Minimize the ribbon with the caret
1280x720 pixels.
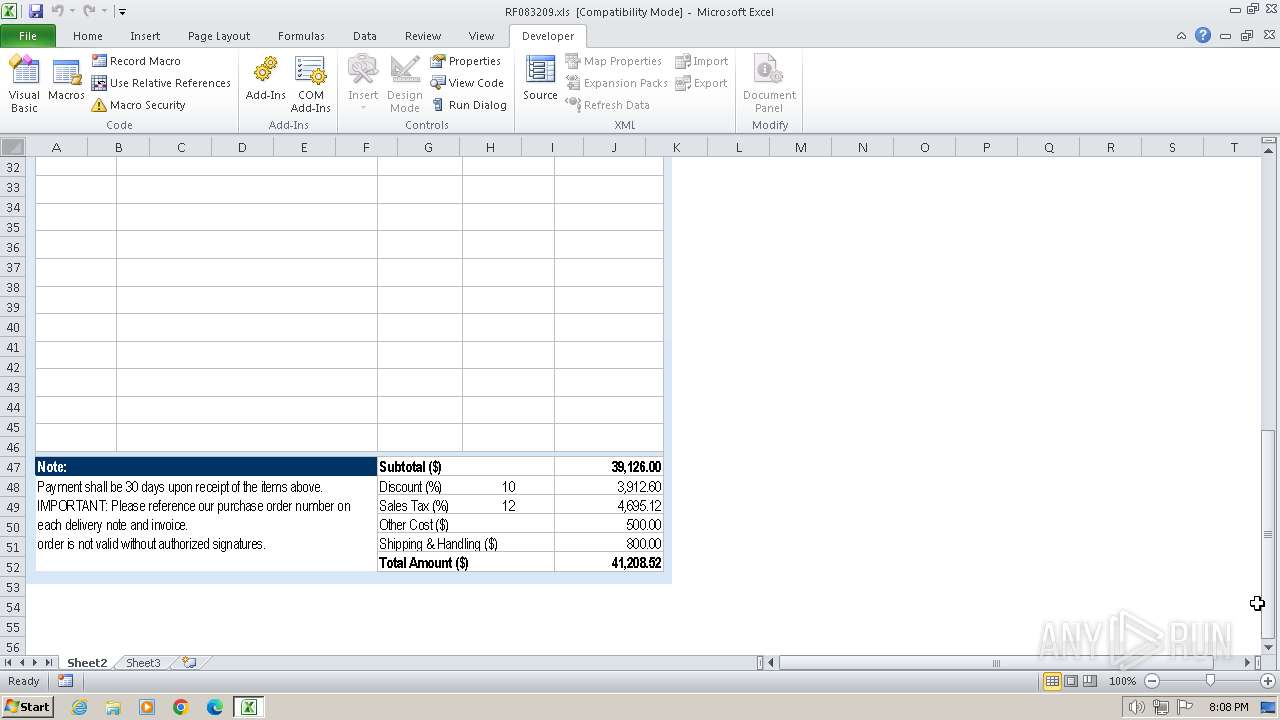click(x=1181, y=36)
